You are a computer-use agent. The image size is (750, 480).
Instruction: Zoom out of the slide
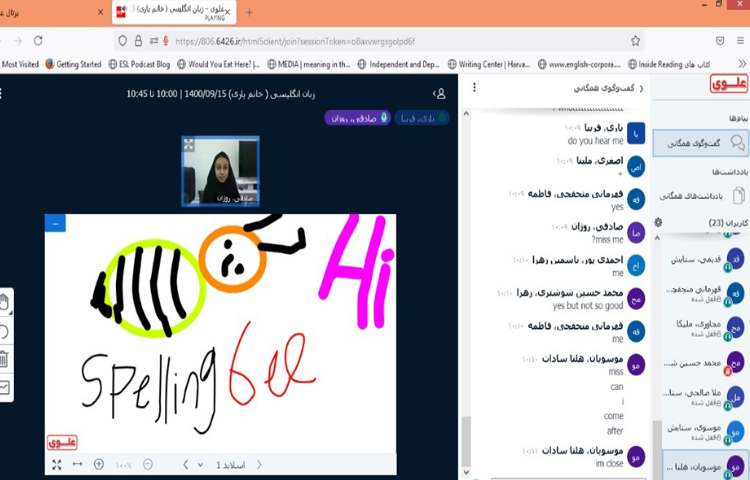coord(148,464)
